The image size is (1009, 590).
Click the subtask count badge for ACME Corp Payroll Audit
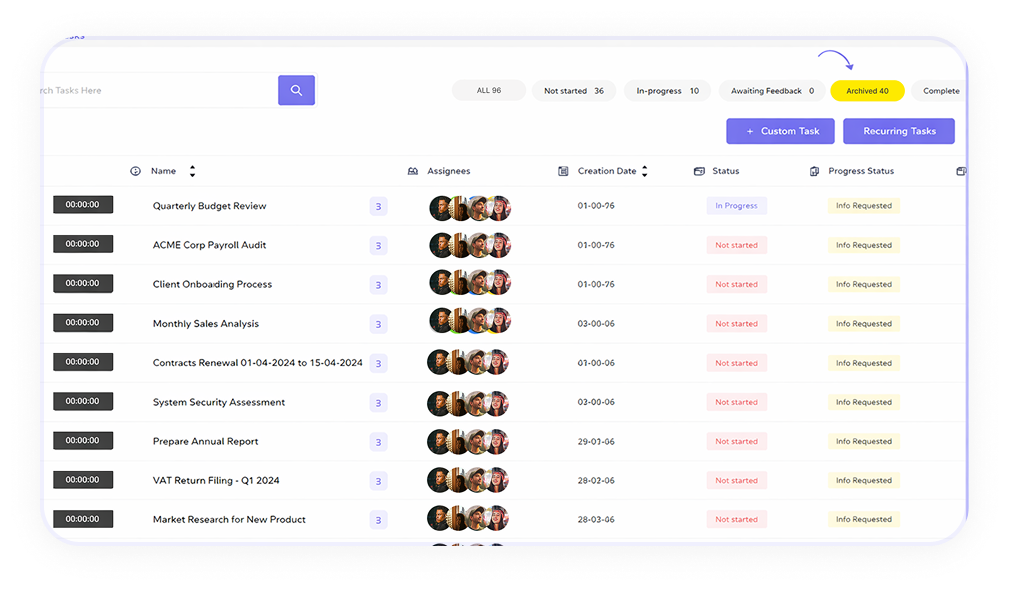[x=378, y=246]
